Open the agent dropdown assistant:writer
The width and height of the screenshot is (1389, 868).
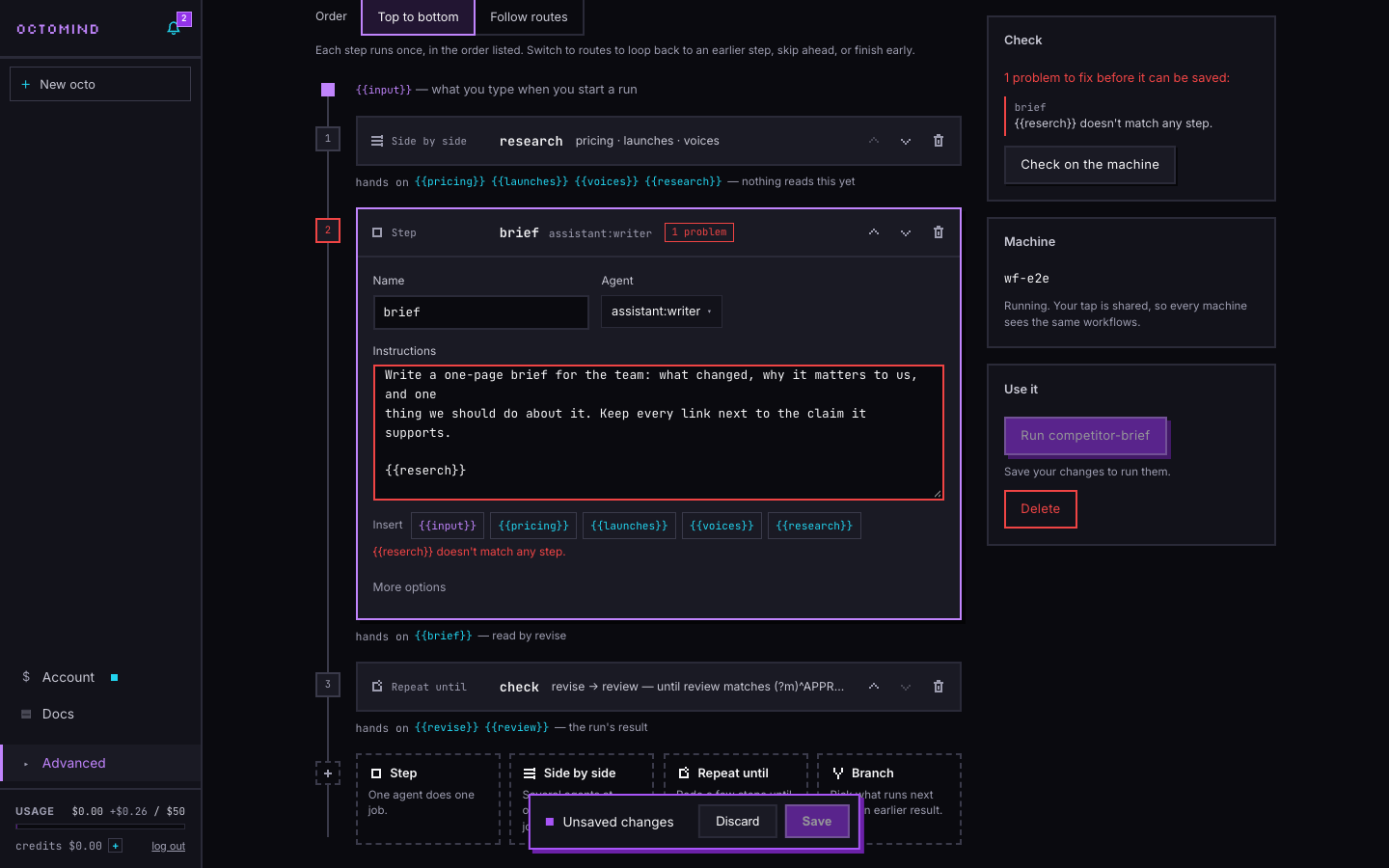pyautogui.click(x=662, y=312)
